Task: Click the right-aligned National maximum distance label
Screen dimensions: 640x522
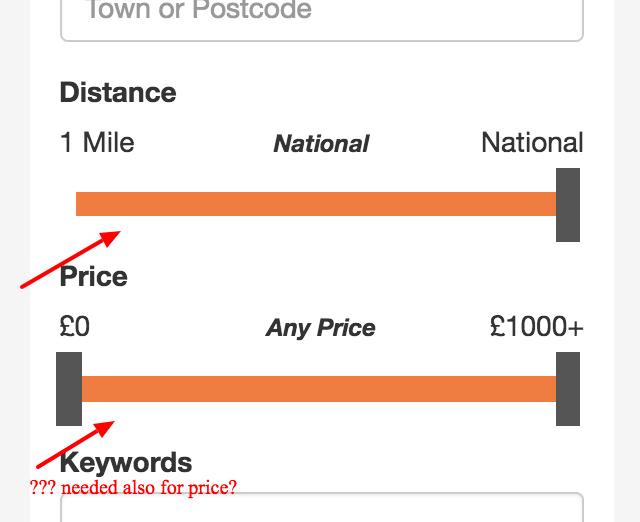Action: click(532, 143)
